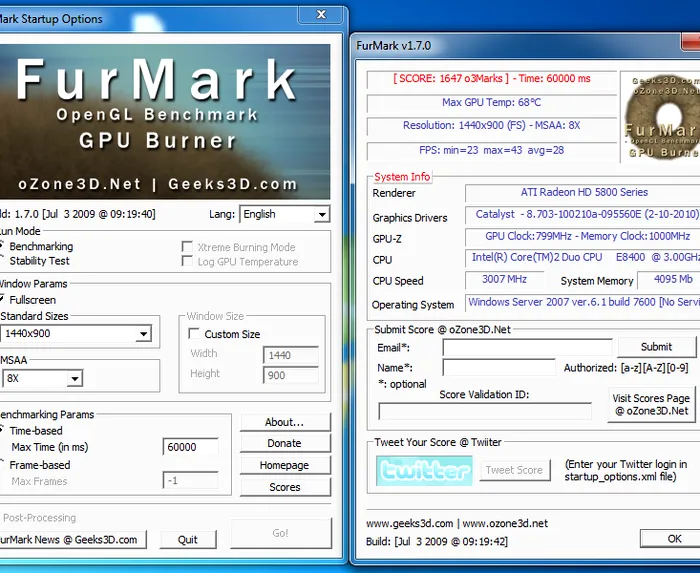Click OK in the FurMark results window
This screenshot has width=700, height=573.
coord(670,539)
